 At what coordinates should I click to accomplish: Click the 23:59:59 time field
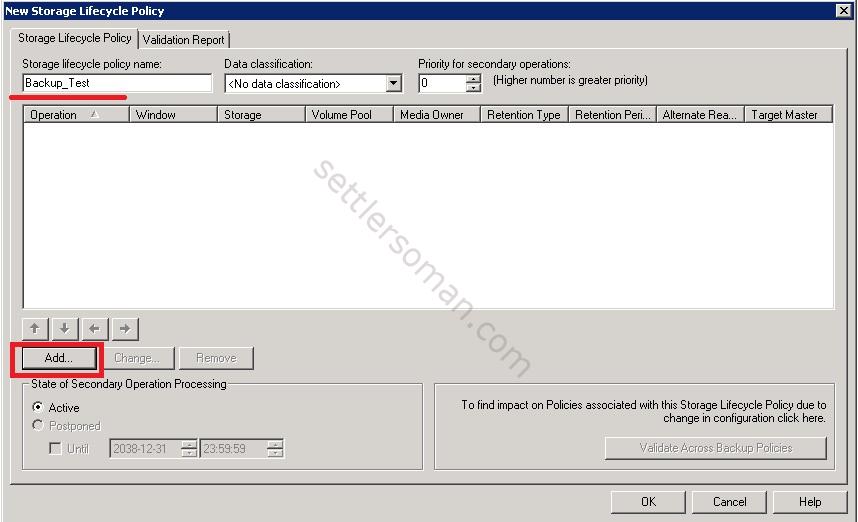(x=234, y=449)
